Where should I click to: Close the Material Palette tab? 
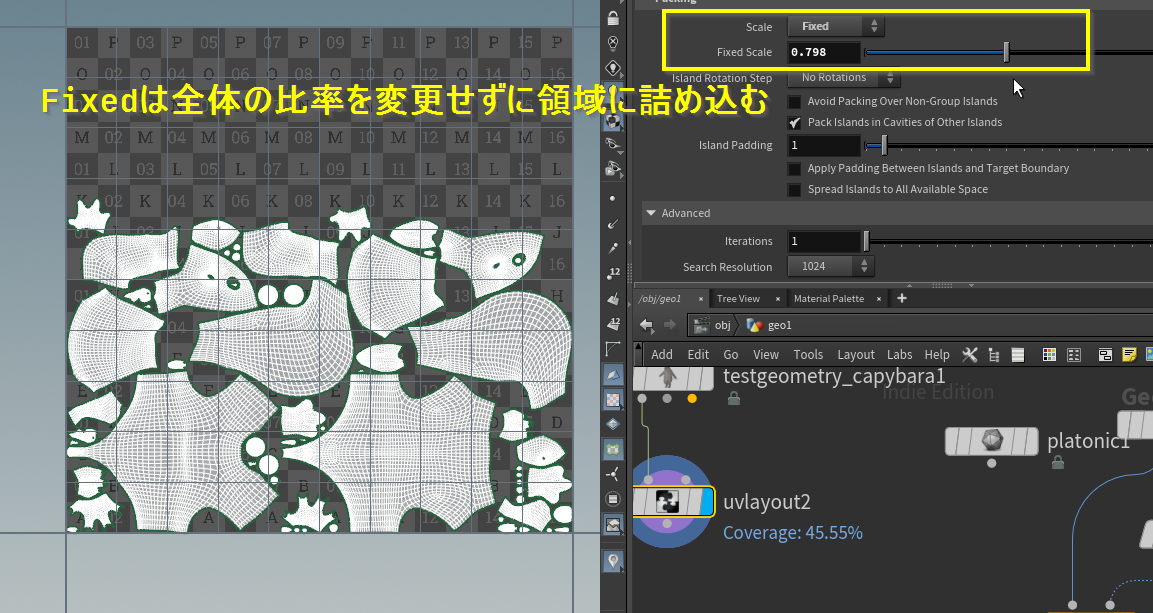coord(879,299)
